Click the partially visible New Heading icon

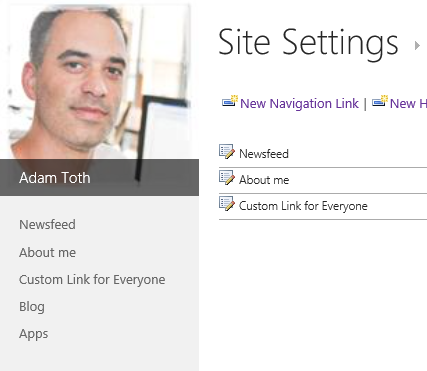click(x=380, y=101)
